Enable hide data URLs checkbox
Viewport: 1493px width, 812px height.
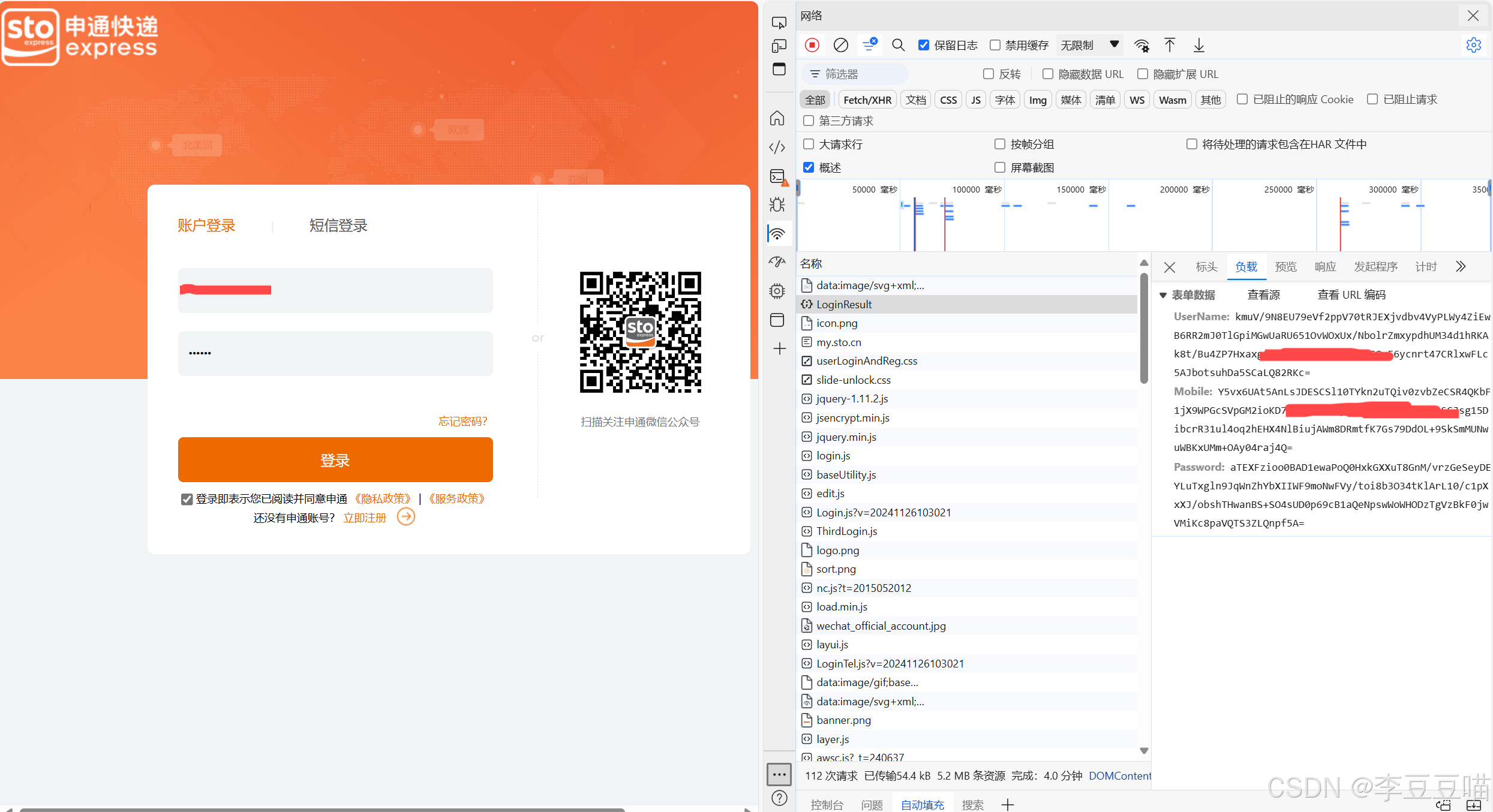1048,74
